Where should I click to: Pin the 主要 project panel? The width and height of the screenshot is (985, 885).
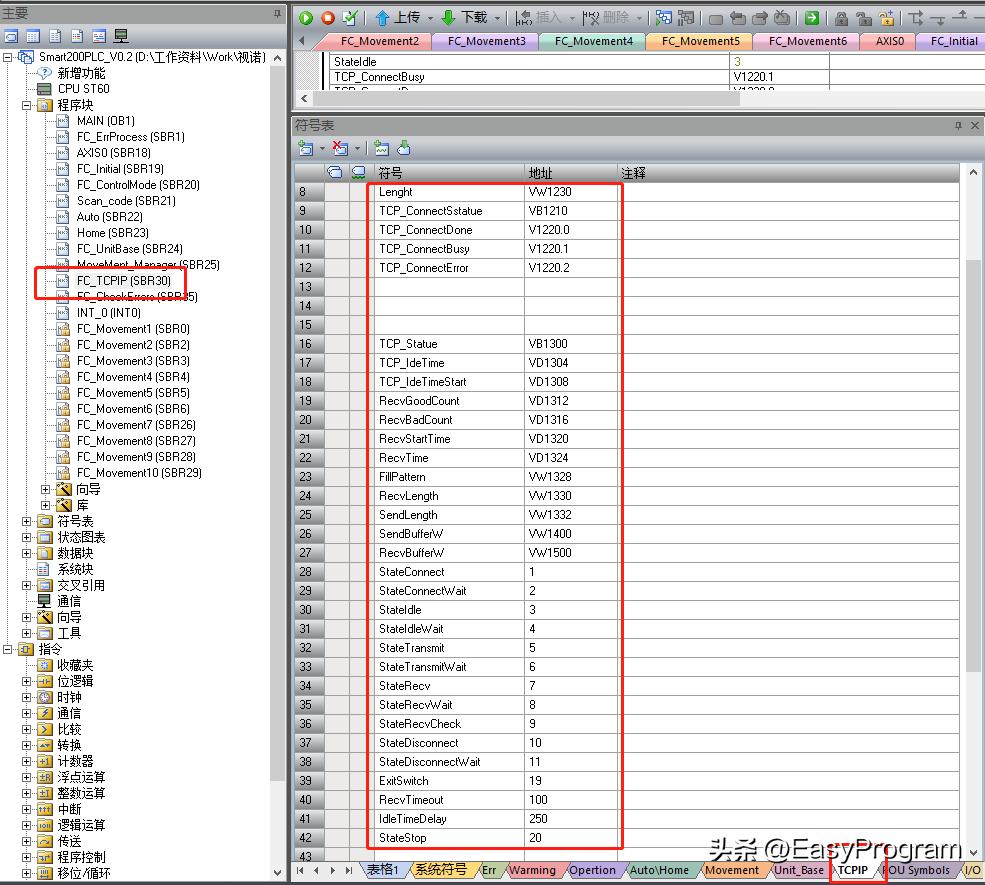coord(277,13)
